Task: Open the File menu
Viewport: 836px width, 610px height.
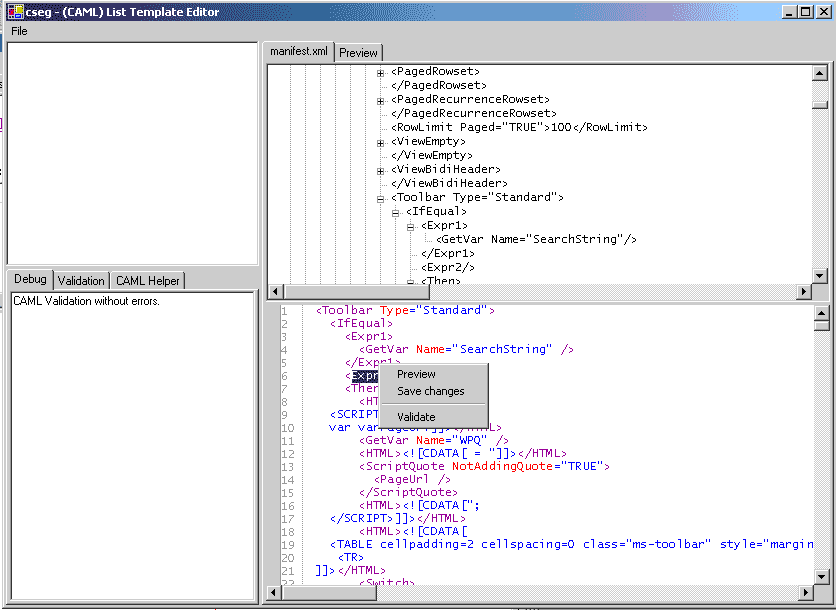Action: coord(19,31)
